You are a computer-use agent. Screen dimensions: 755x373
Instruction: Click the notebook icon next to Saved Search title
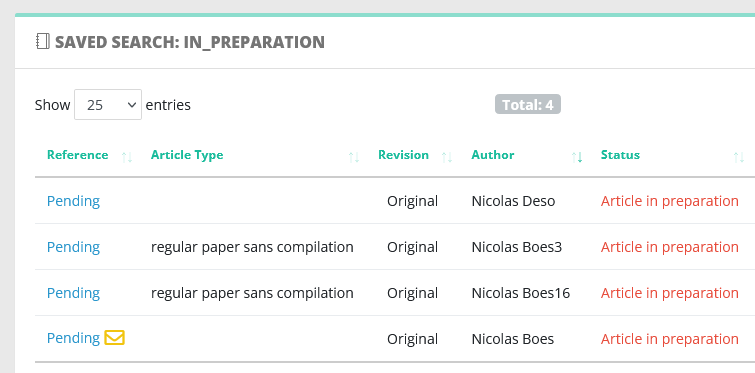(x=43, y=41)
